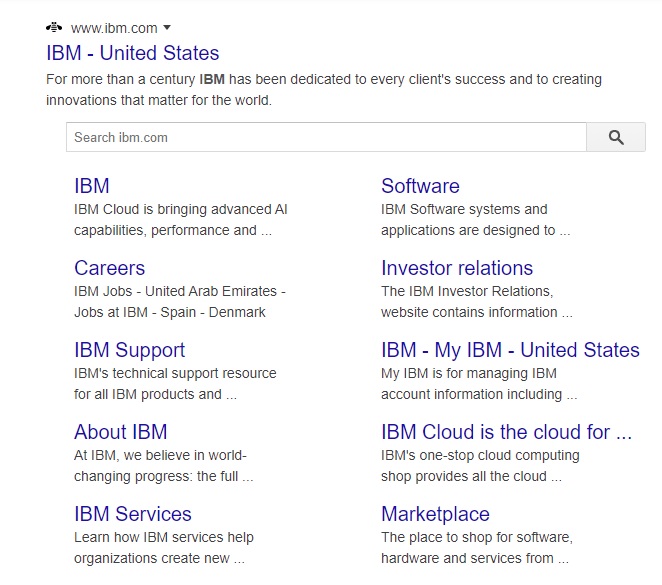Click the IBM bee favicon
This screenshot has width=662, height=585.
click(x=54, y=28)
